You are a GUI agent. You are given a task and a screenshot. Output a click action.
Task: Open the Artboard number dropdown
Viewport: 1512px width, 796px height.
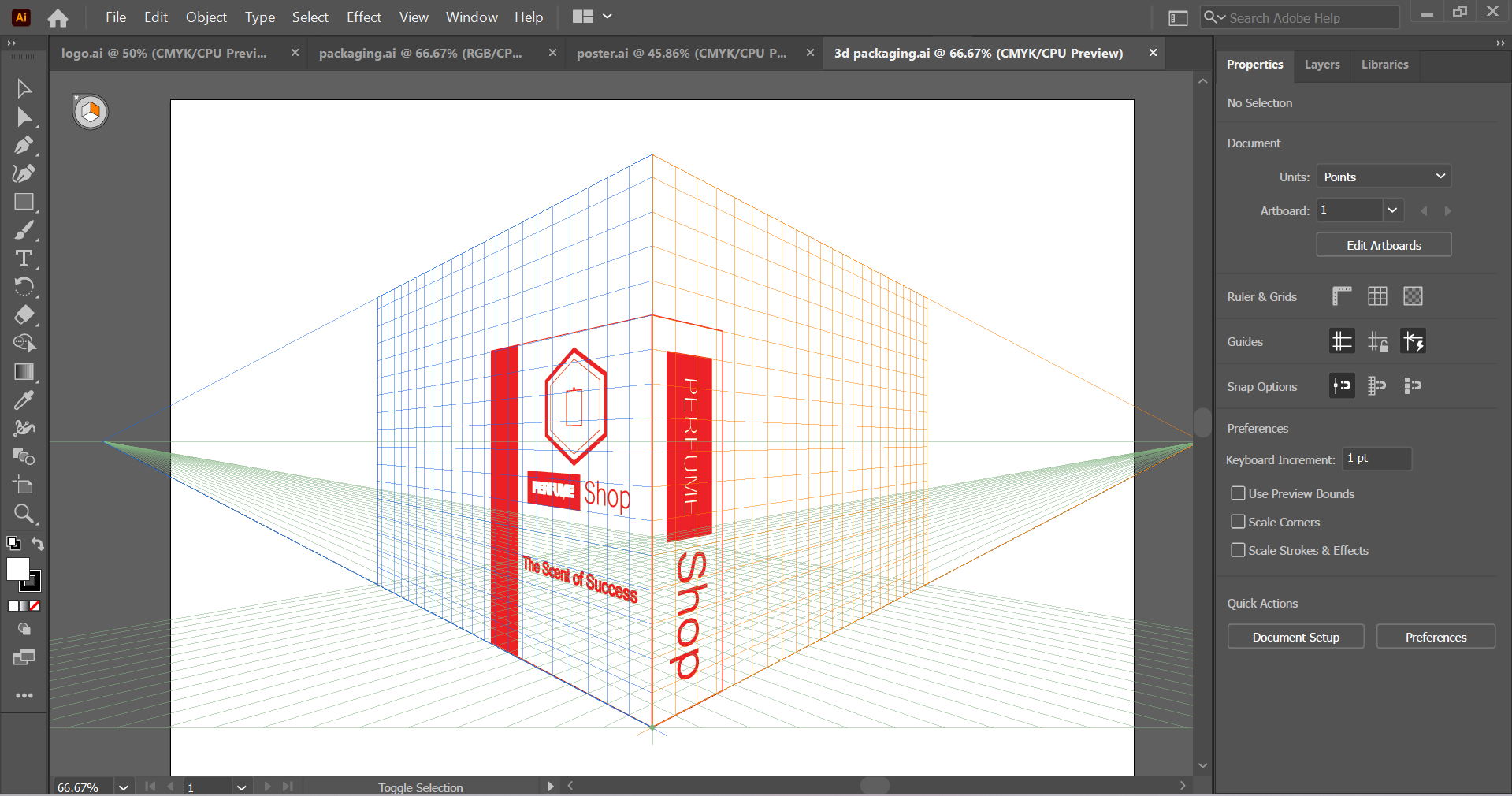click(1392, 210)
